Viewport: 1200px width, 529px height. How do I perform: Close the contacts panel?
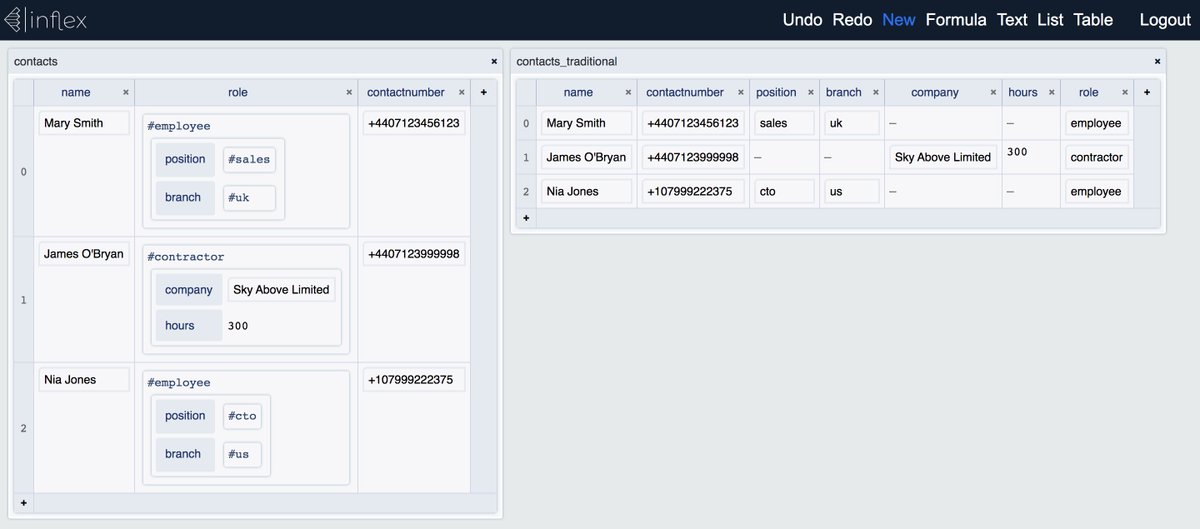[494, 61]
